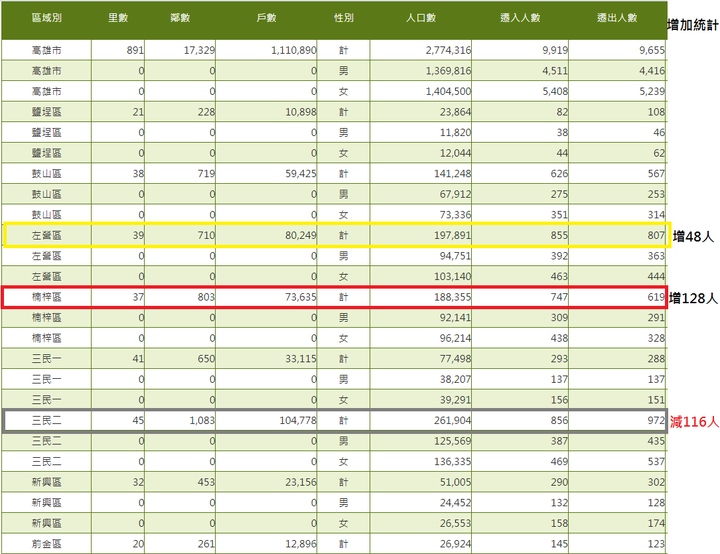The image size is (720, 554).
Task: Select the 楠梓區 name in the 188,355 row
Action: click(46, 297)
